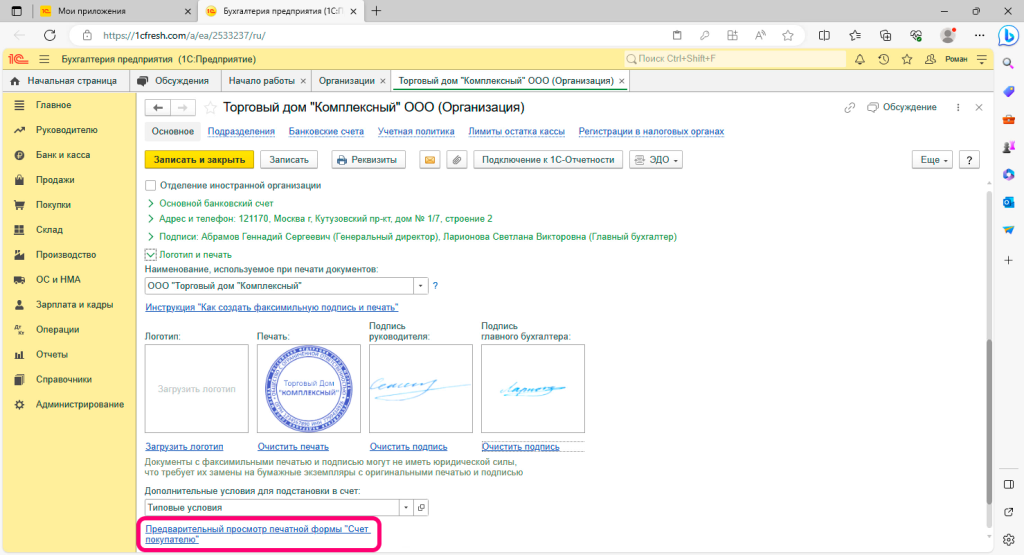Click the help question mark button

[969, 160]
